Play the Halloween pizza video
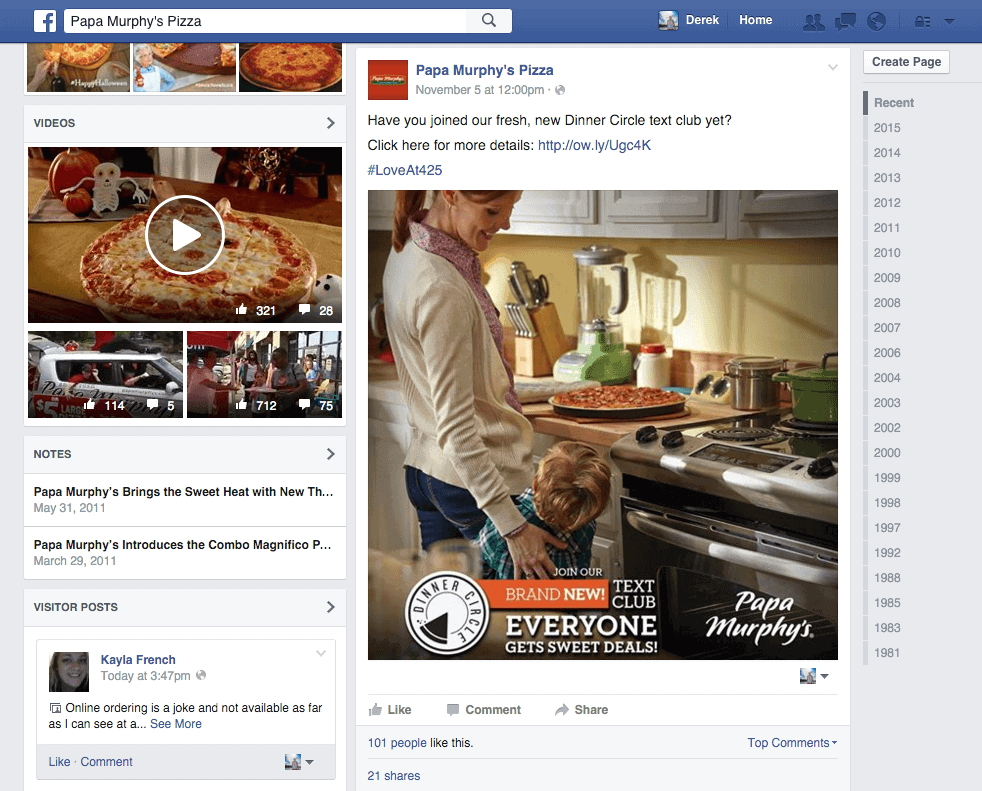Viewport: 982px width, 791px height. pyautogui.click(x=185, y=235)
